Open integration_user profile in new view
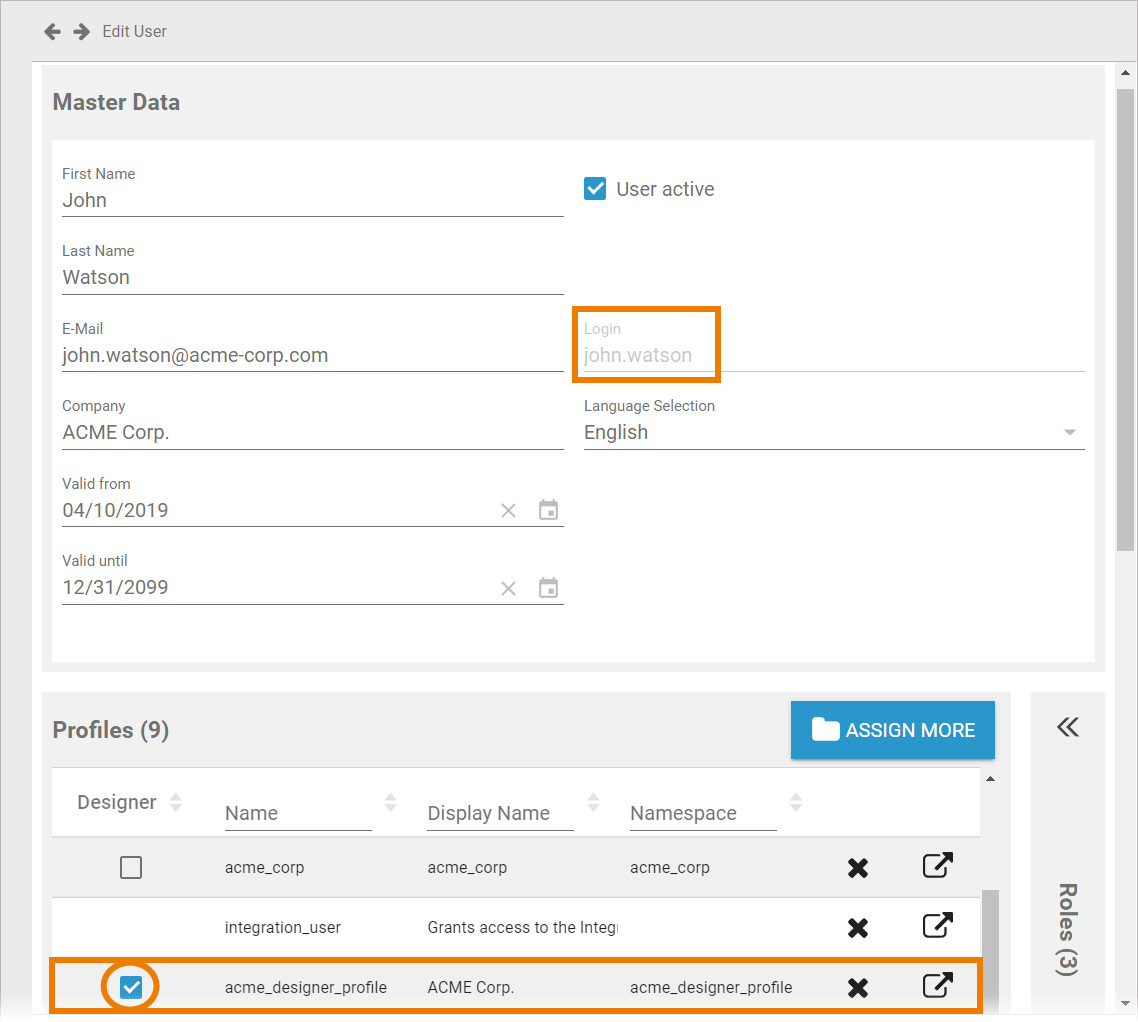Screen dimensions: 1138x1022 point(937,927)
